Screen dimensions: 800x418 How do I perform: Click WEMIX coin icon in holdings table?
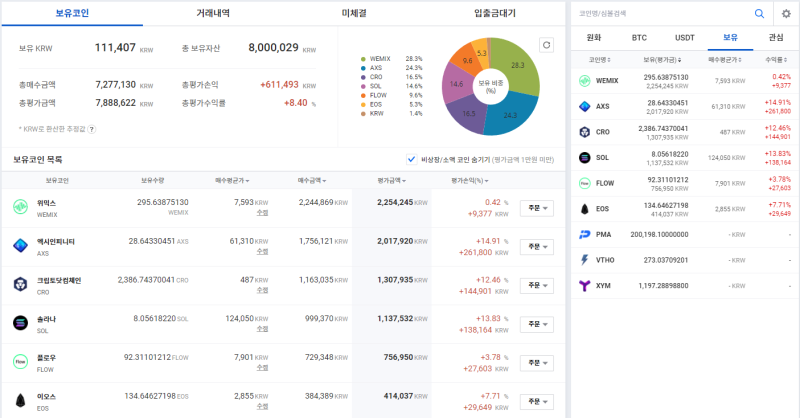[x=20, y=207]
